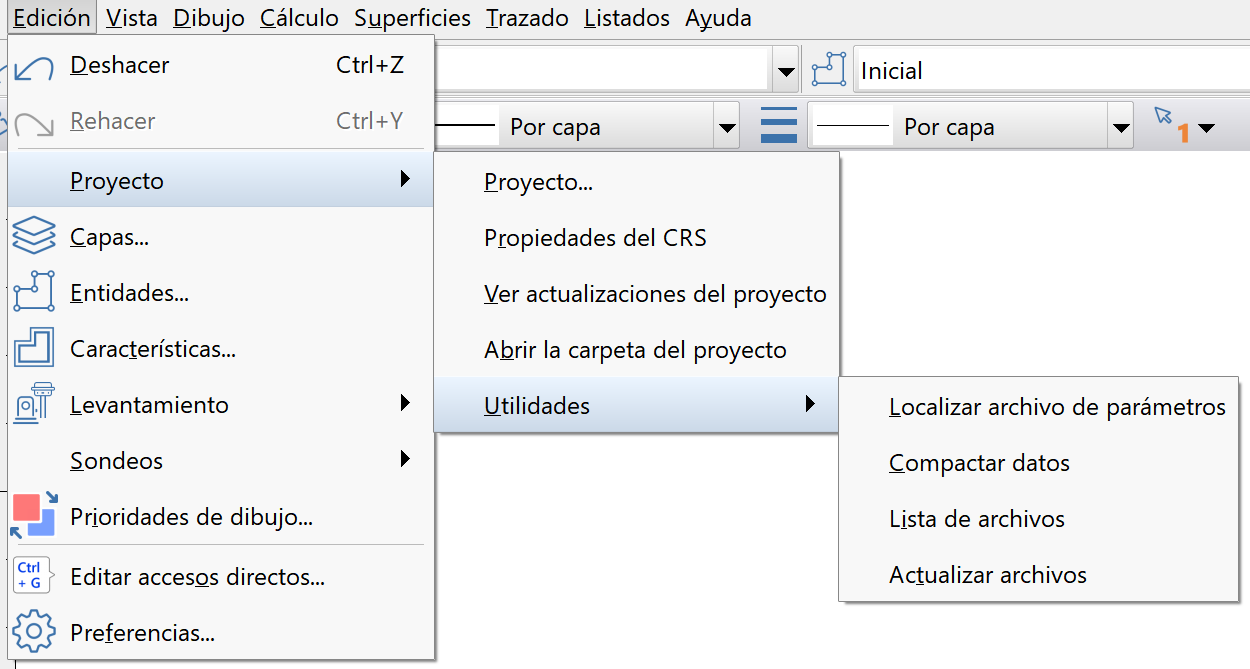Click the entity polygon icon beside Inicial field
Image resolution: width=1250 pixels, height=669 pixels.
828,69
